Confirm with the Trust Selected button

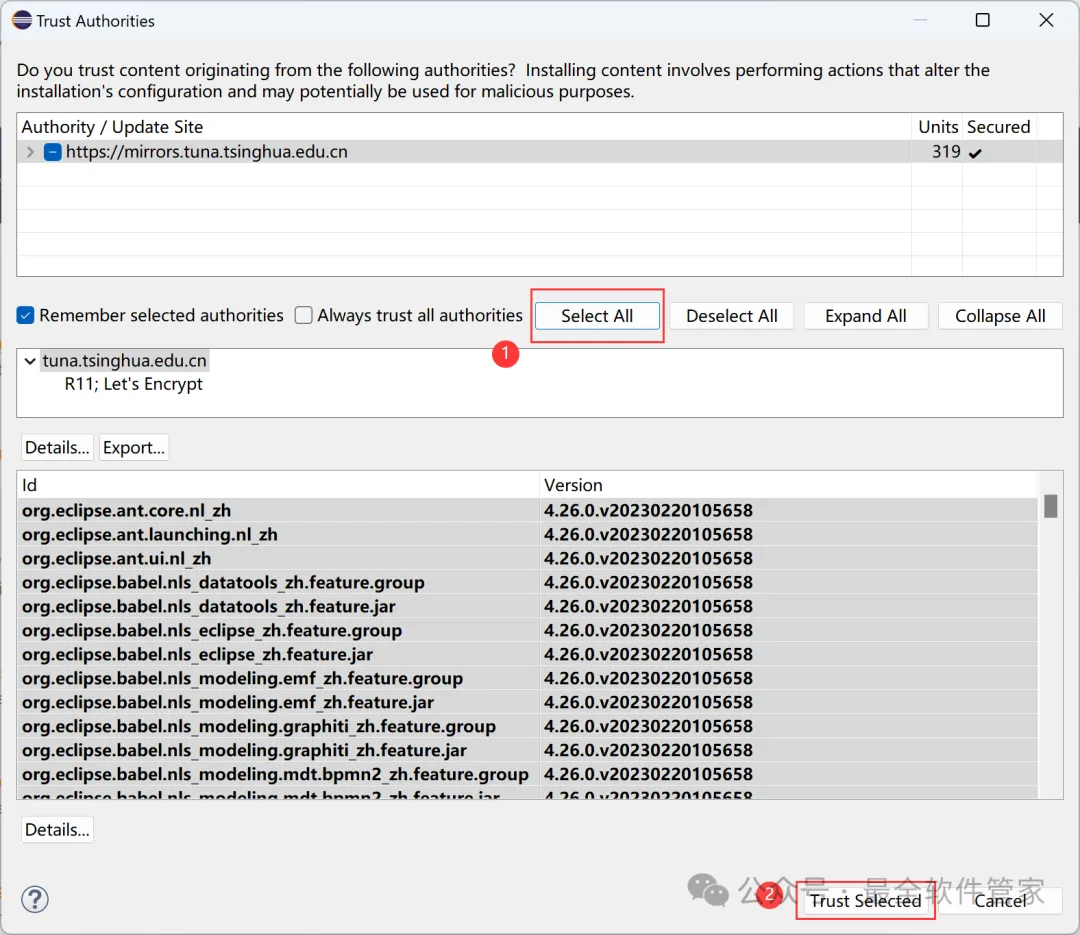point(865,901)
